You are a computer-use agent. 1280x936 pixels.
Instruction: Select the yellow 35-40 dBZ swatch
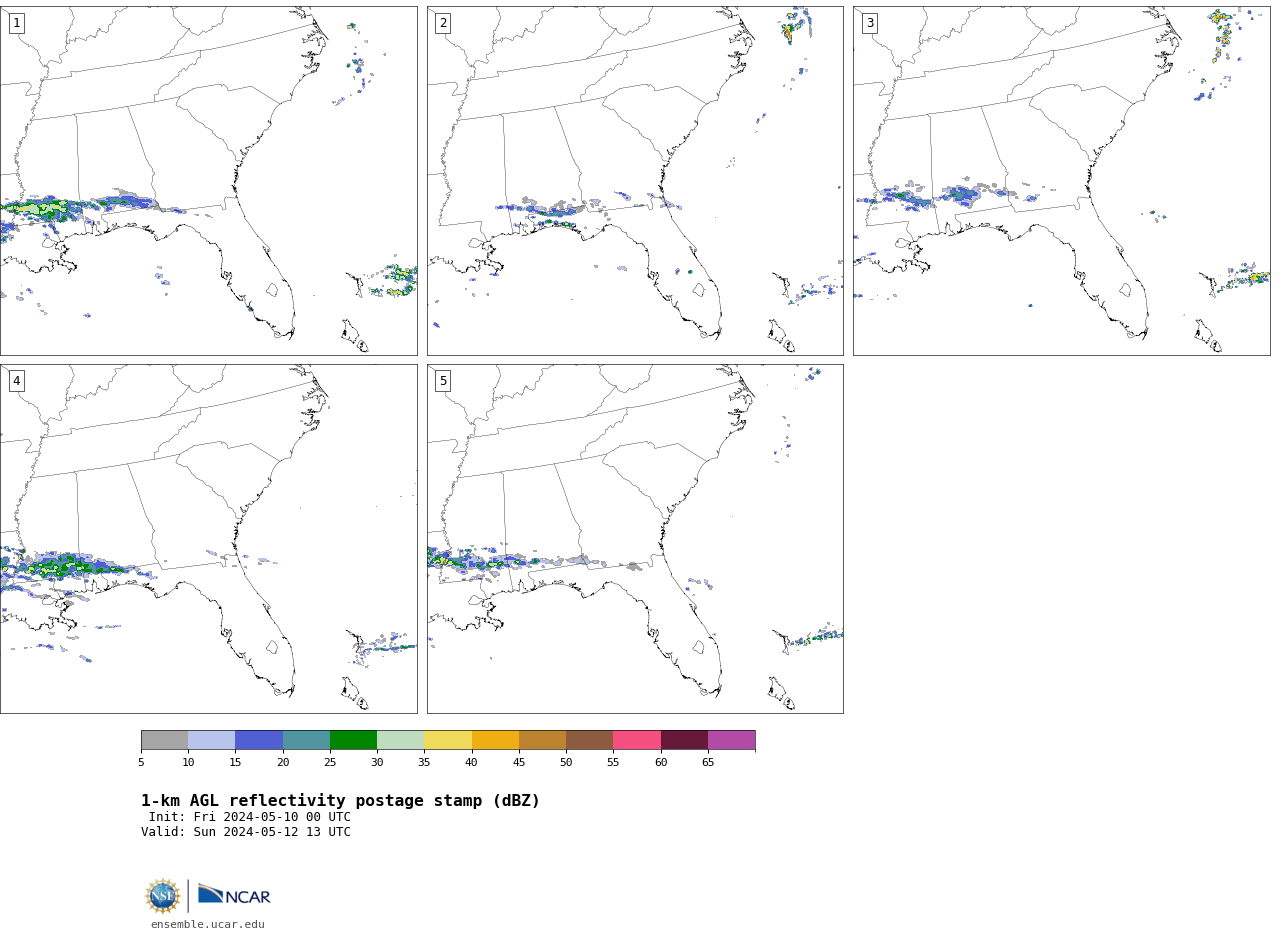448,740
